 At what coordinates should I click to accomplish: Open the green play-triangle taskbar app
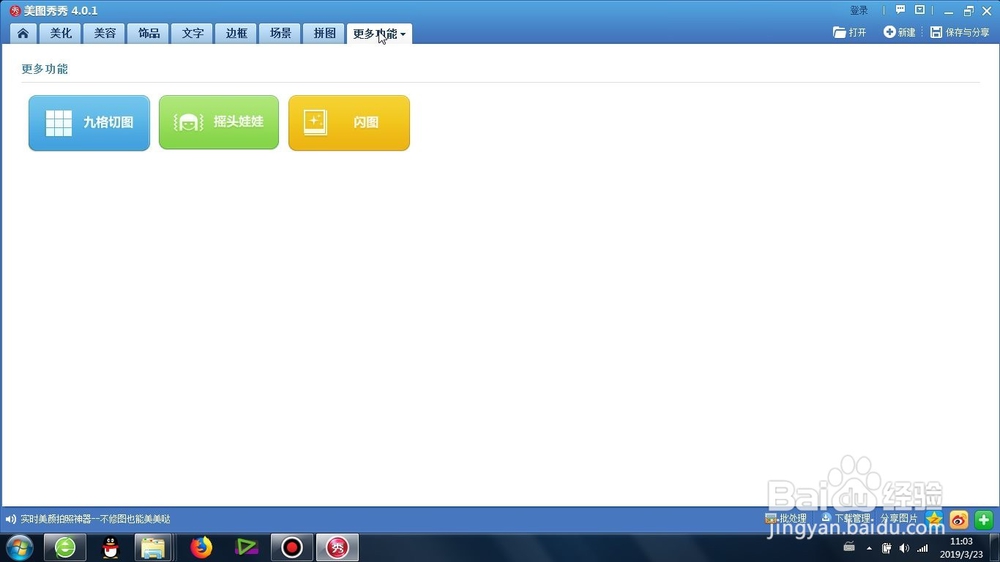tap(246, 547)
